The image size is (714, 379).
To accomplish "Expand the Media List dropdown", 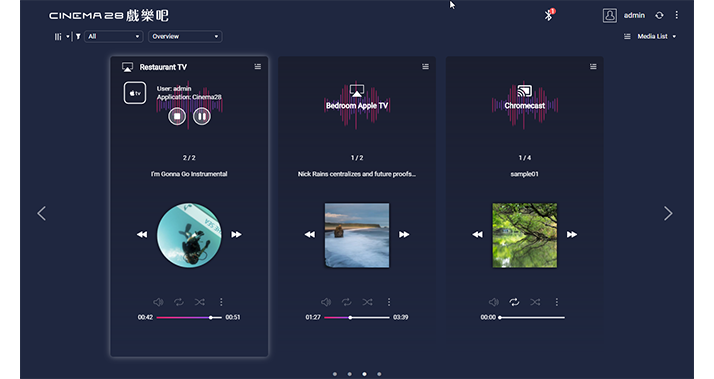I will (x=650, y=36).
